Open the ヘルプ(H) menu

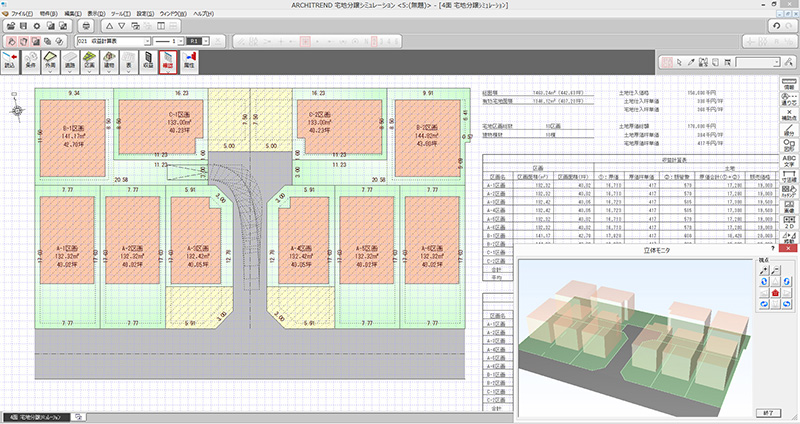click(203, 14)
